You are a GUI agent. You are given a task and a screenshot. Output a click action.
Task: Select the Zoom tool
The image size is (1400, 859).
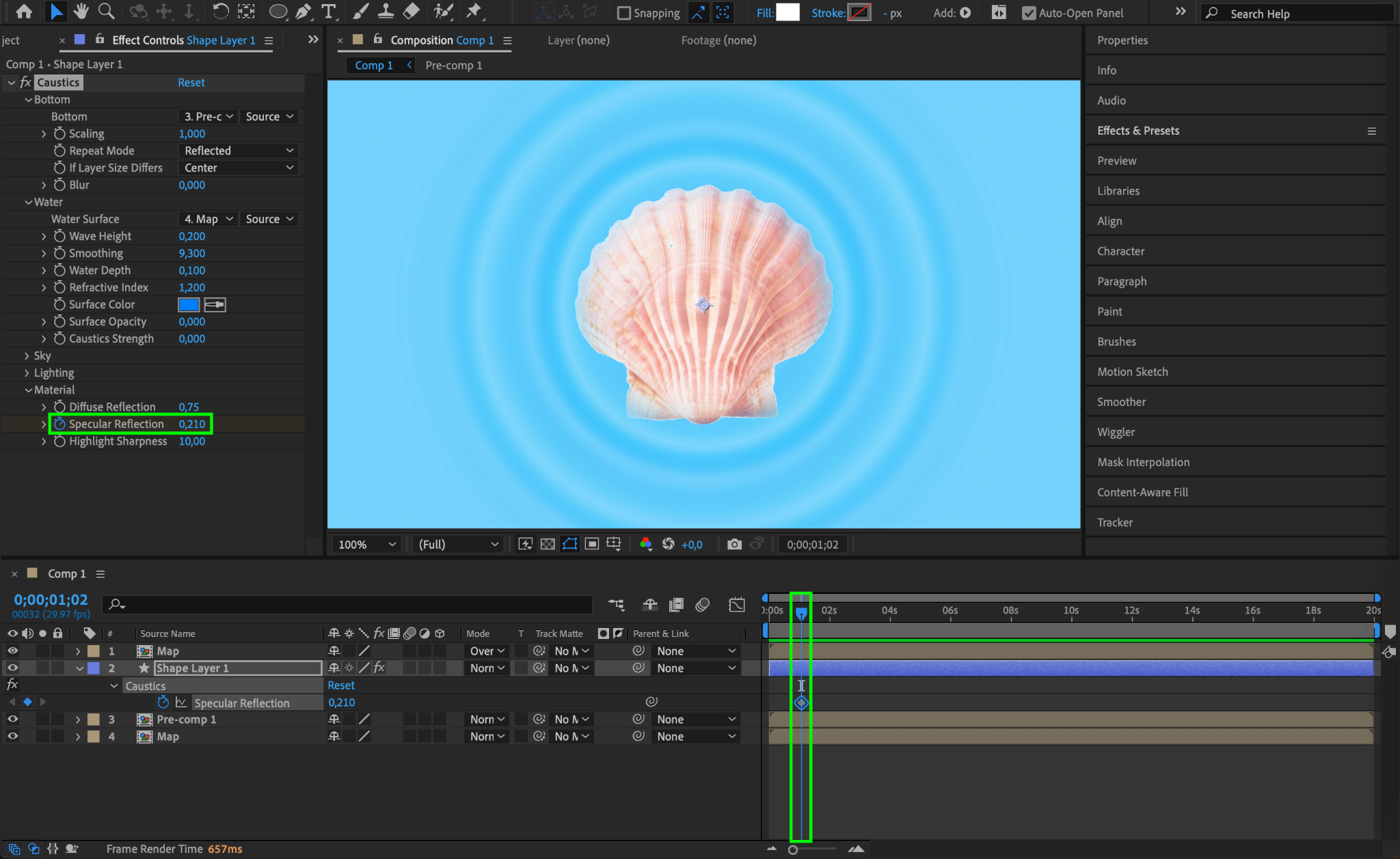(x=106, y=12)
